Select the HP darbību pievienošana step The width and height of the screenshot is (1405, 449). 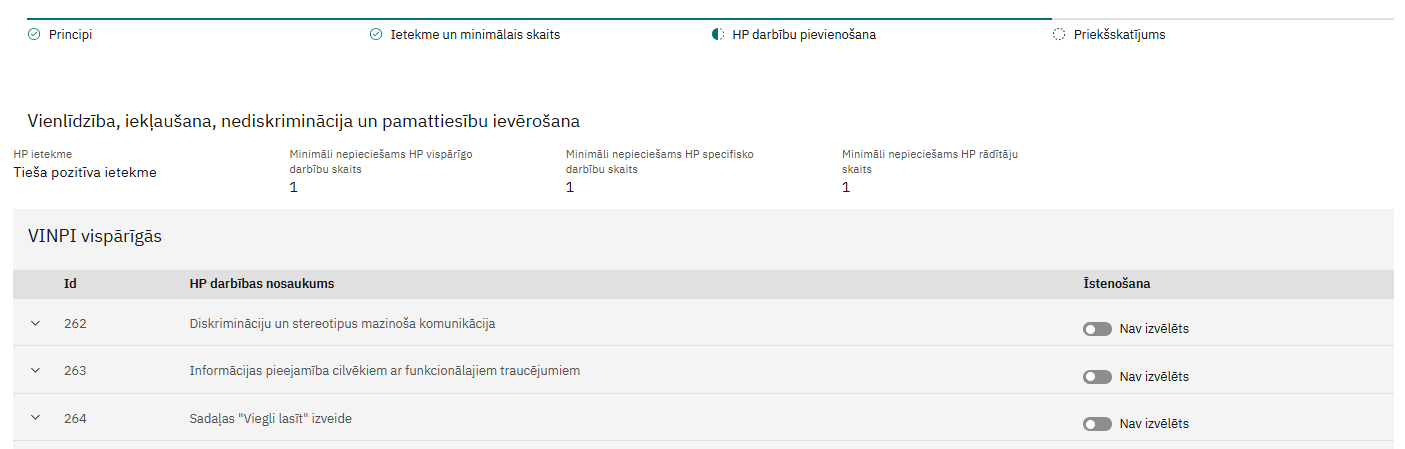[x=804, y=34]
